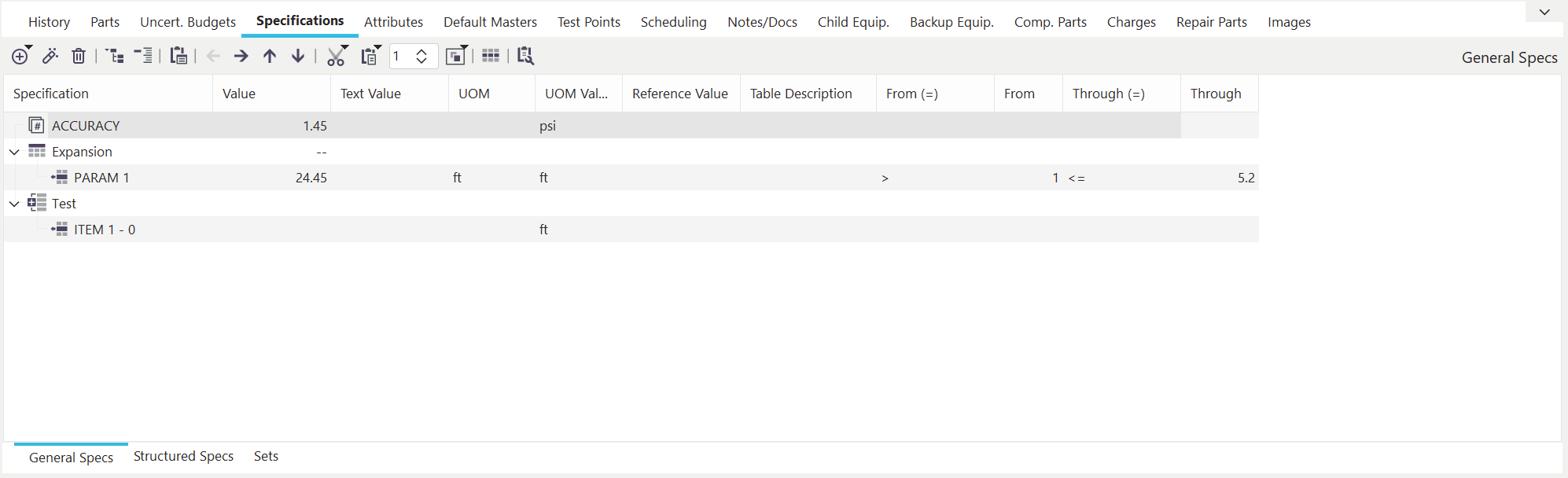Collapse the Test tree node

14,204
